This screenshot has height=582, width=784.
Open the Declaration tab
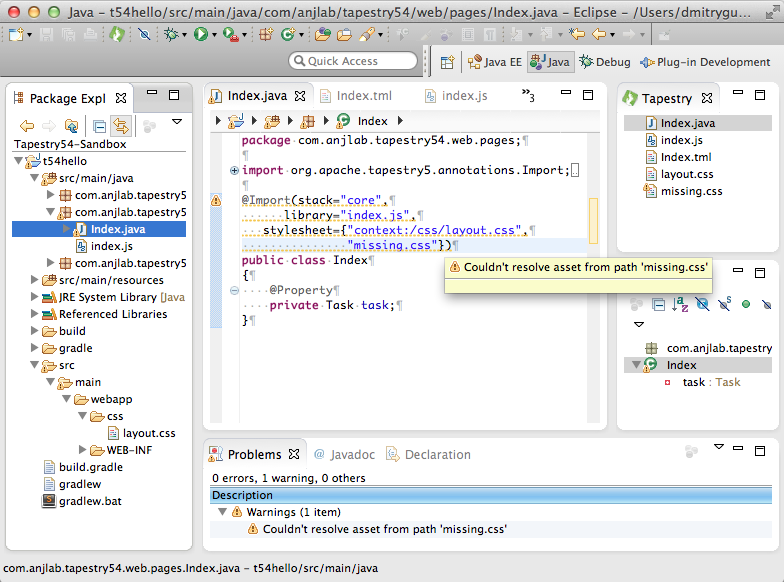429,454
